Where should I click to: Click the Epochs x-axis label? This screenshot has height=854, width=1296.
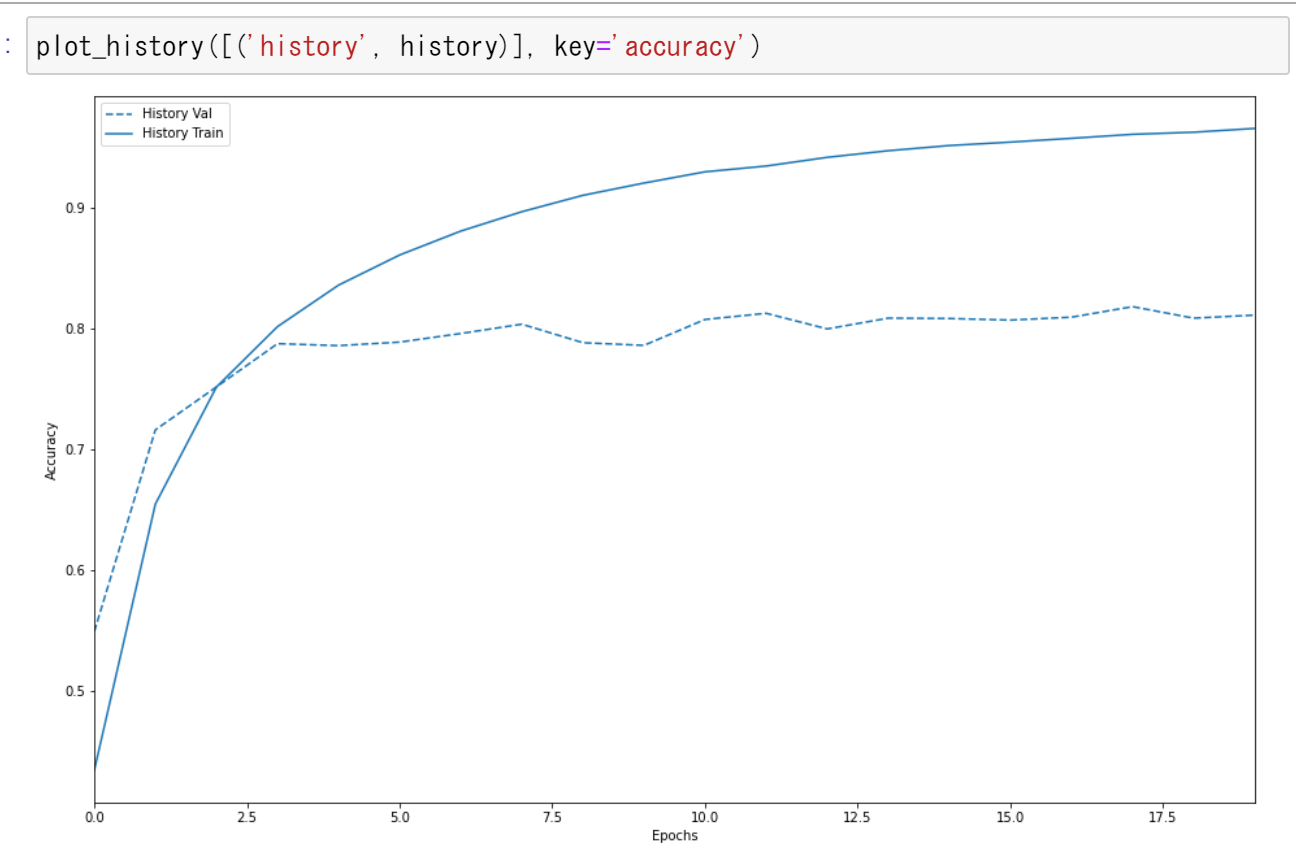coord(674,836)
